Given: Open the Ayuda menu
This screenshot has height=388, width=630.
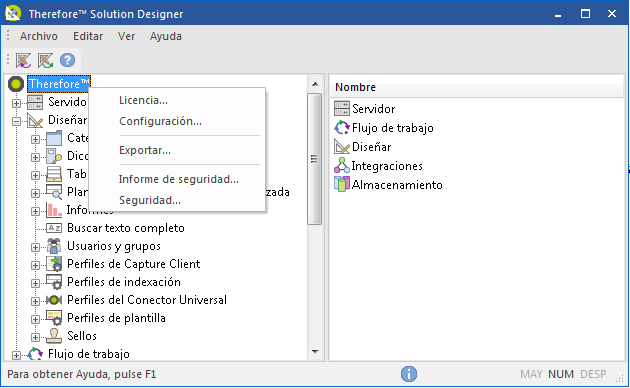Looking at the screenshot, I should click(166, 36).
